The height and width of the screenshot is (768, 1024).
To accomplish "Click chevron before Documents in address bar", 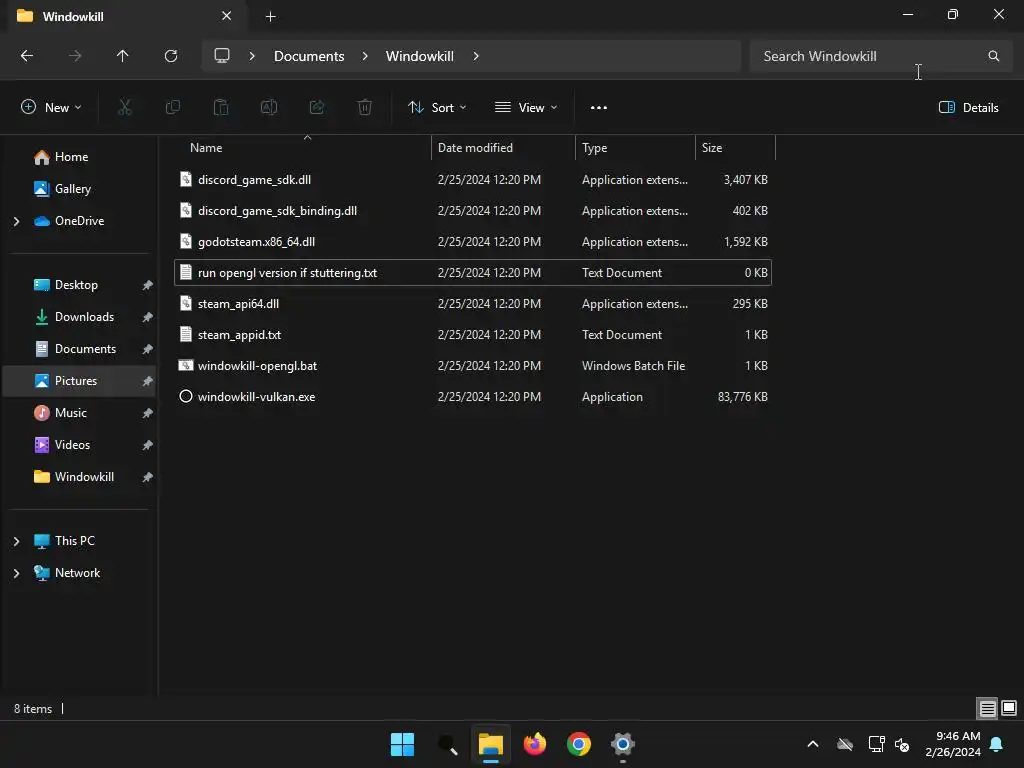I will click(252, 56).
